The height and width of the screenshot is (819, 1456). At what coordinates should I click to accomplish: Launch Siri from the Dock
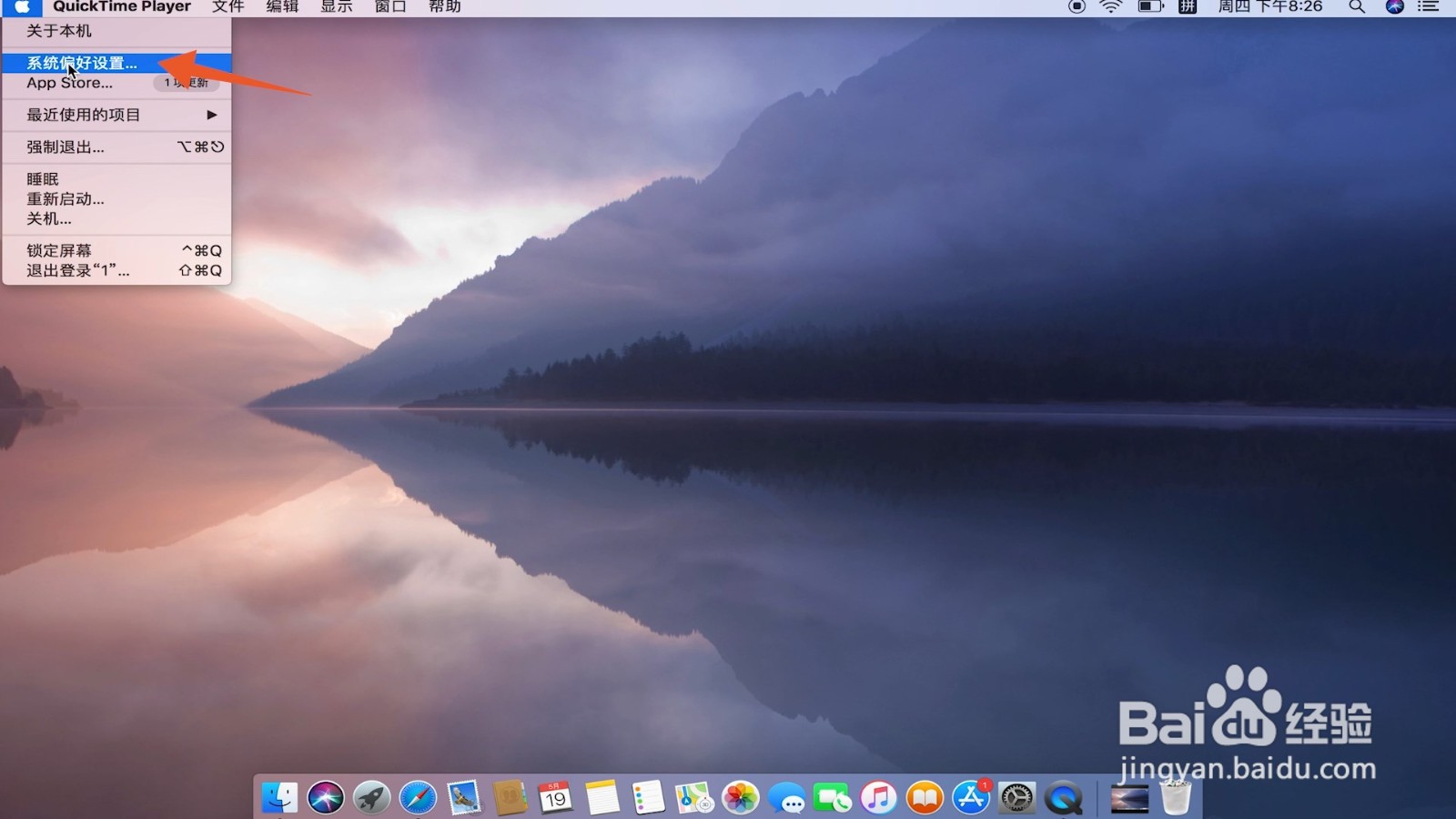point(326,798)
